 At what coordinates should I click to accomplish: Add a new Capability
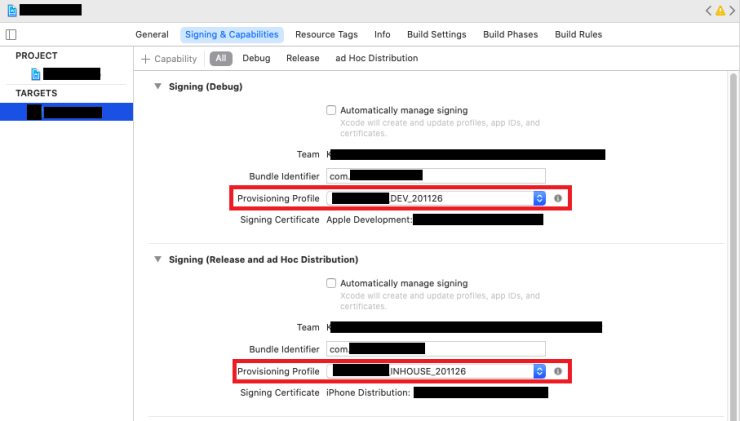pyautogui.click(x=169, y=59)
